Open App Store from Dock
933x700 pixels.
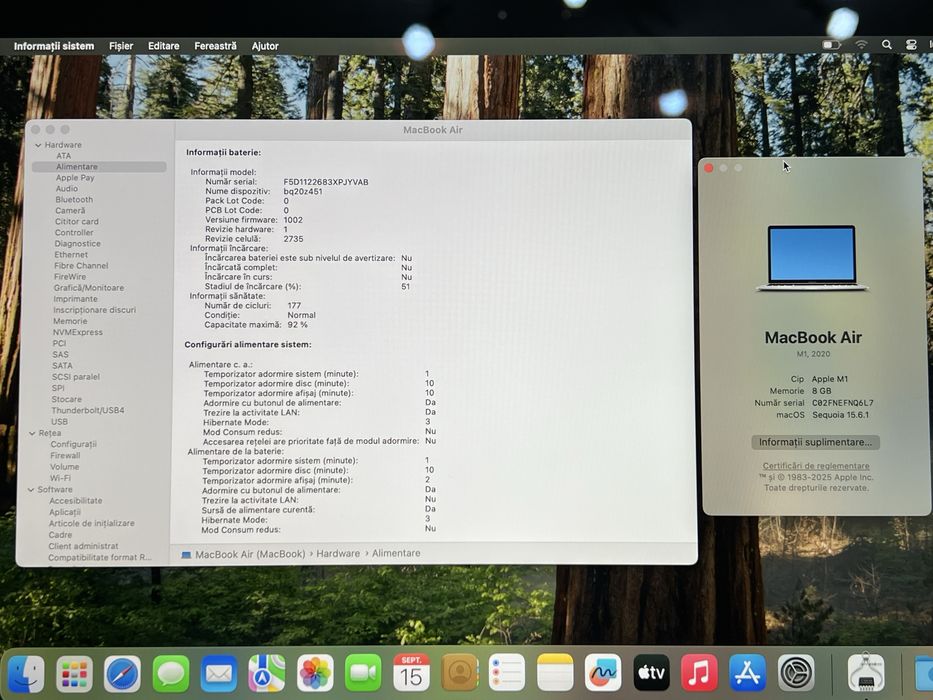(747, 673)
